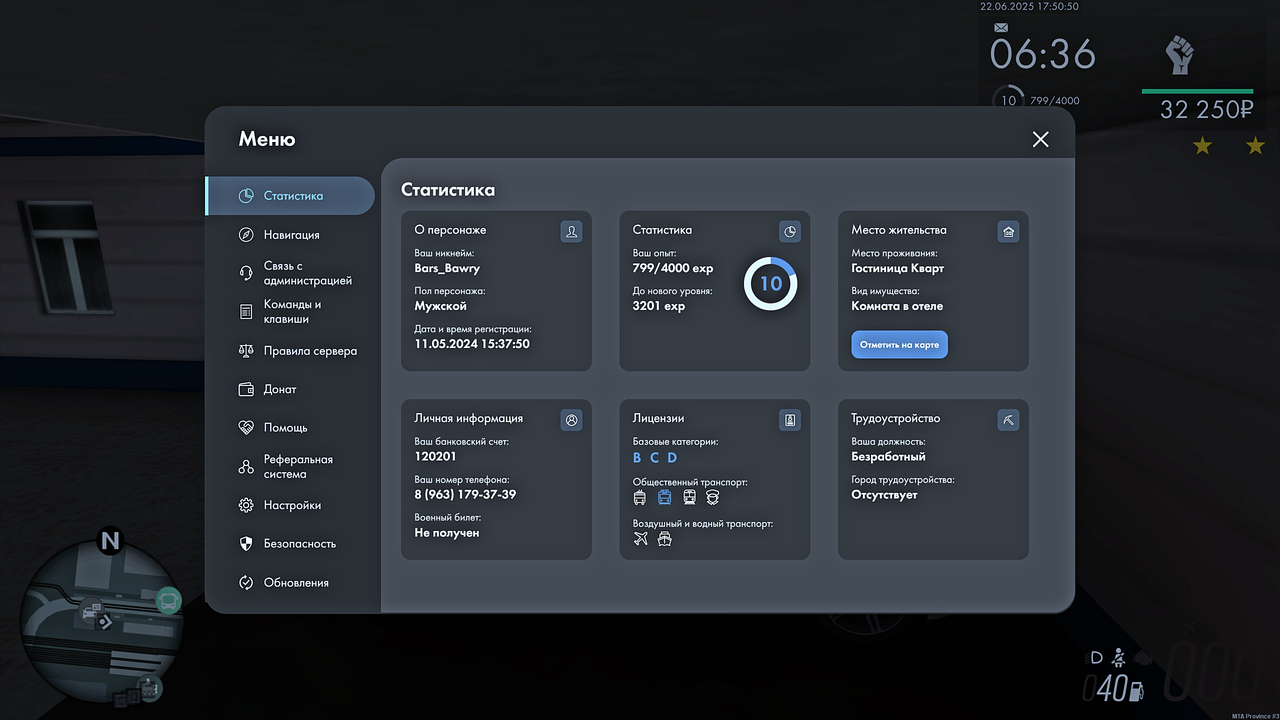Close the Меню window with X
1280x720 pixels.
tap(1041, 139)
